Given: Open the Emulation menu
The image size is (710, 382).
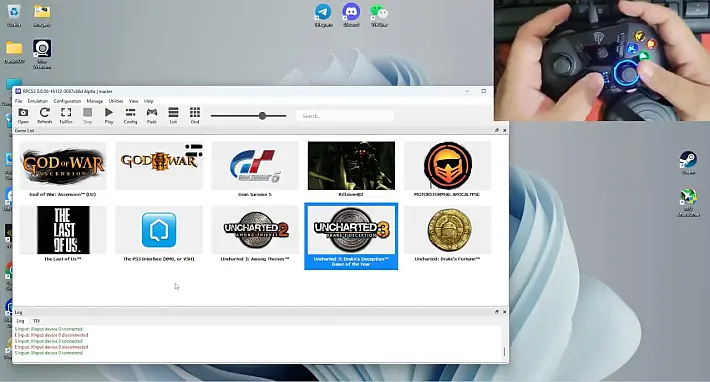Looking at the screenshot, I should coord(38,101).
